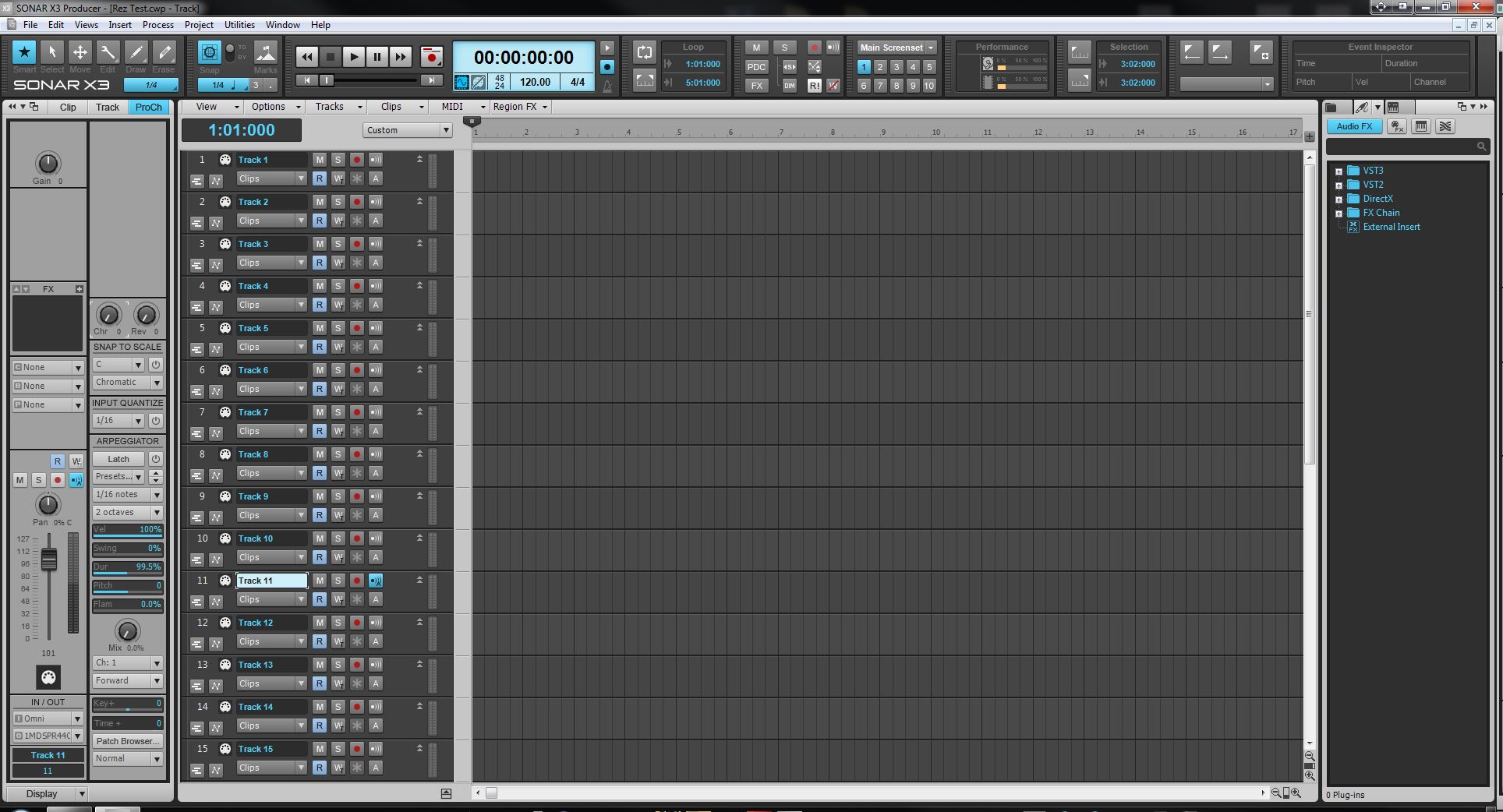
Task: Expand the VST3 plug-in folder
Action: tap(1339, 171)
